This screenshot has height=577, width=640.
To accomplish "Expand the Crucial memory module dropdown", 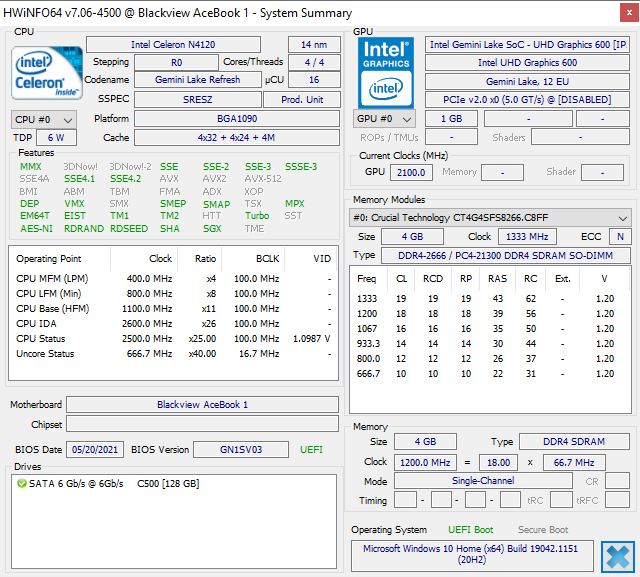I will pos(623,217).
